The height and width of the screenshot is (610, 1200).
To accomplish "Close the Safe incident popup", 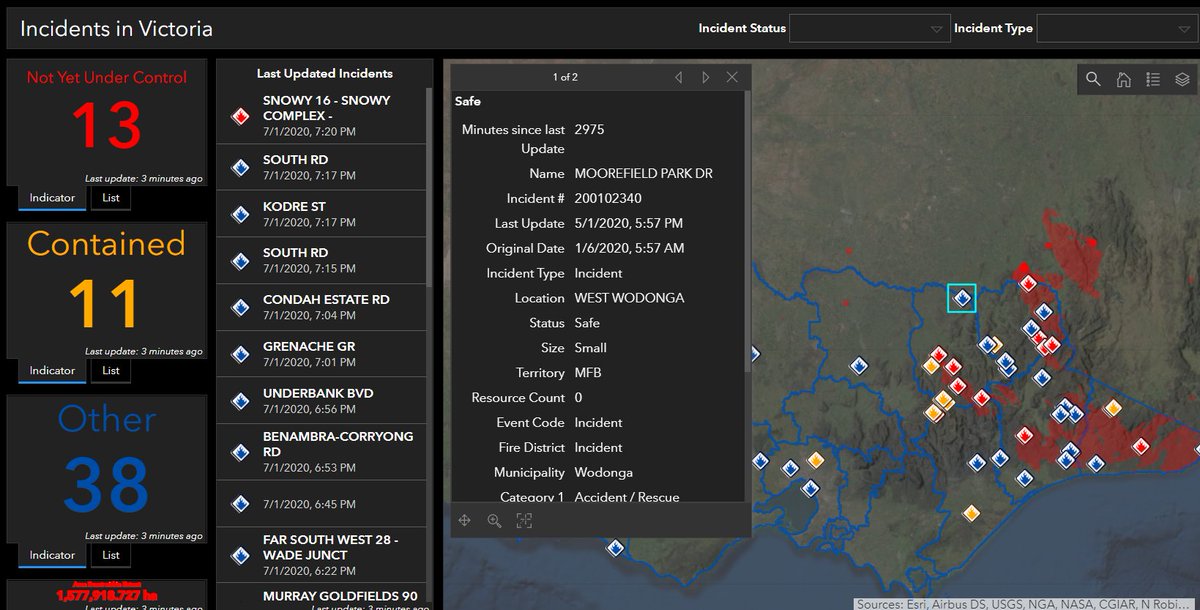I will (x=733, y=77).
